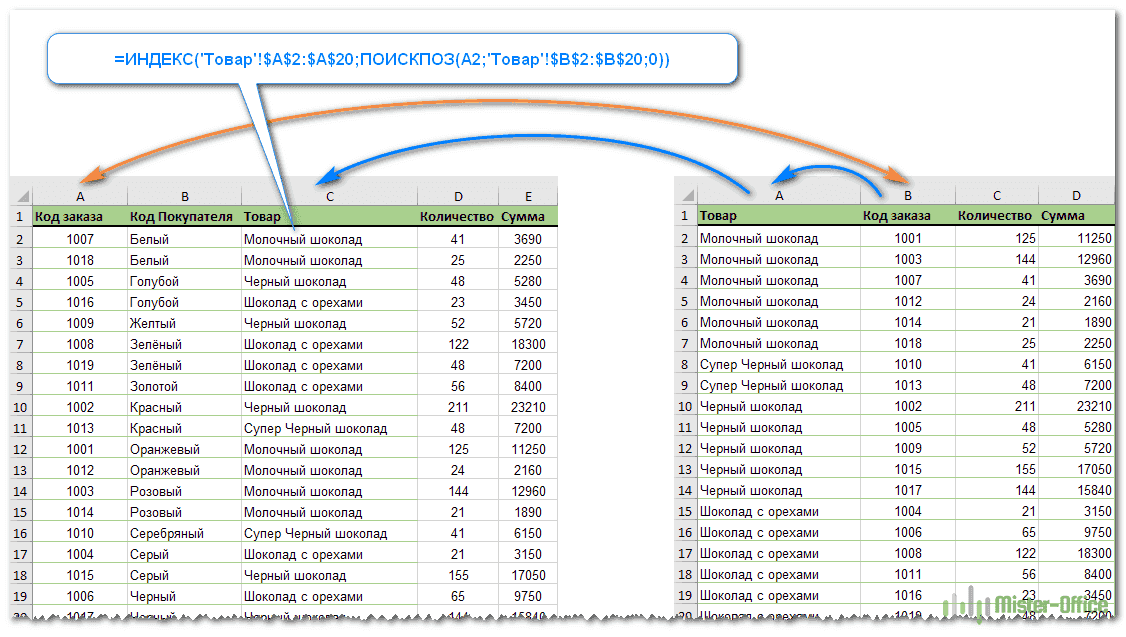Click the 'Код заказа' header cell in the right sheet

pos(908,215)
